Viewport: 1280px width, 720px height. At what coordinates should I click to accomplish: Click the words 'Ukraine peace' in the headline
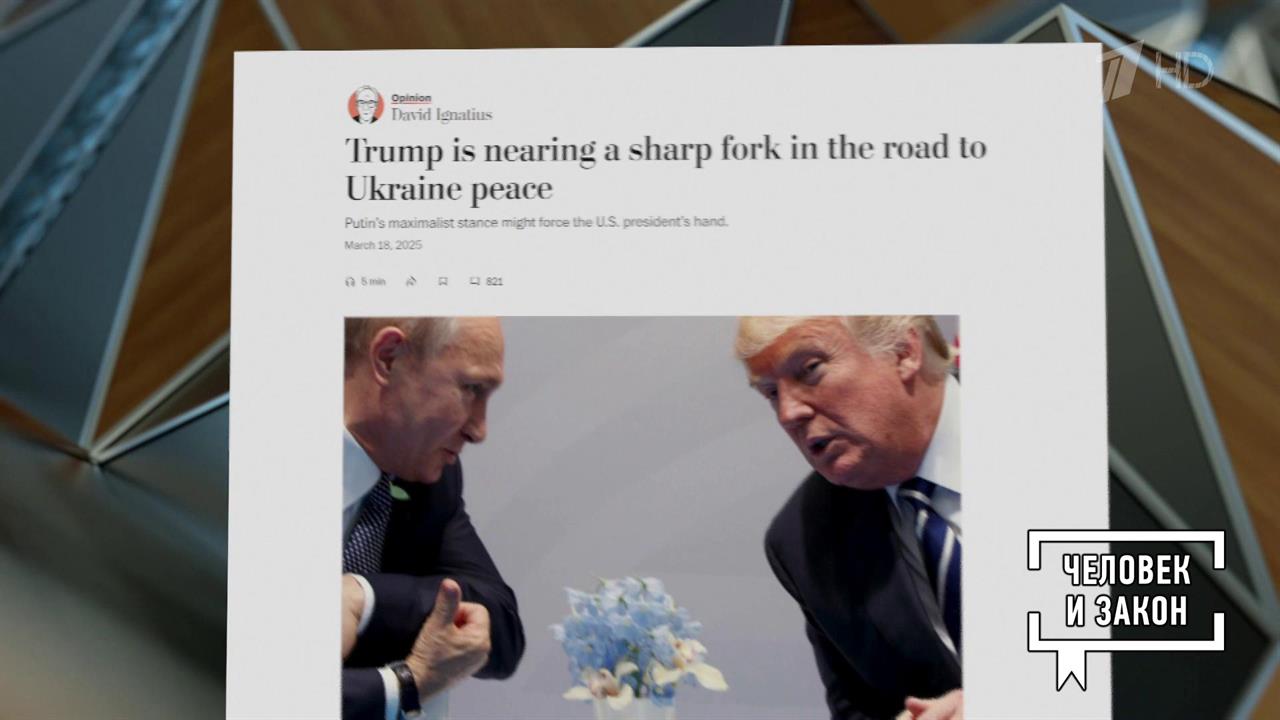pos(449,188)
